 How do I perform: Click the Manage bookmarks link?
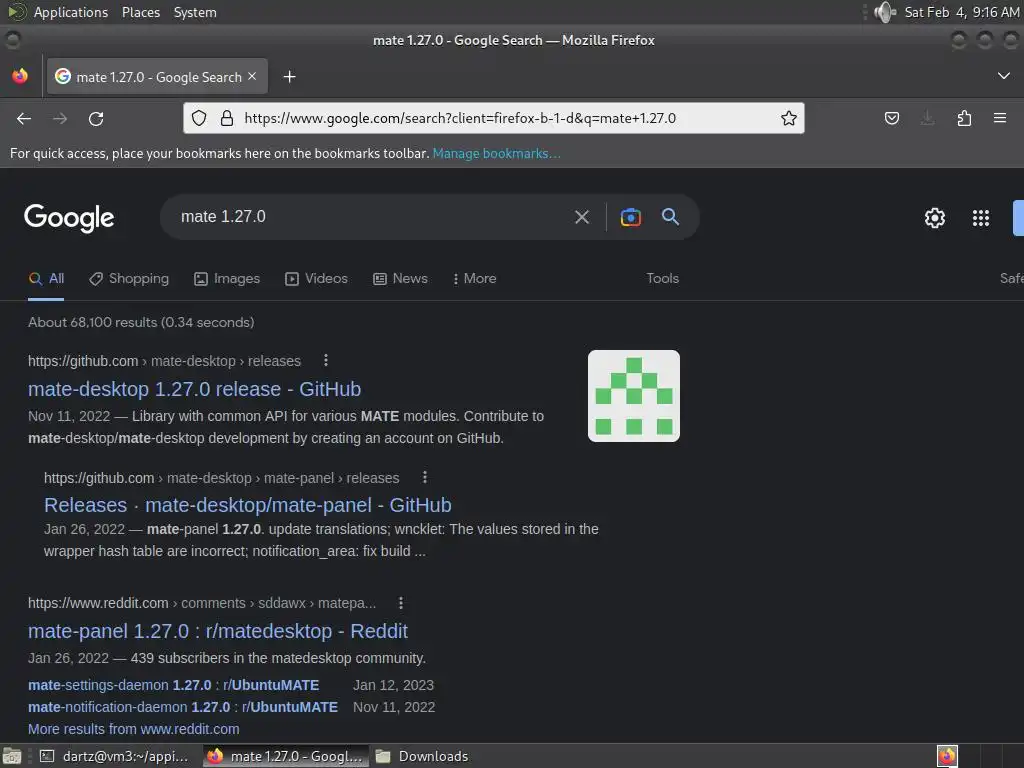(496, 153)
